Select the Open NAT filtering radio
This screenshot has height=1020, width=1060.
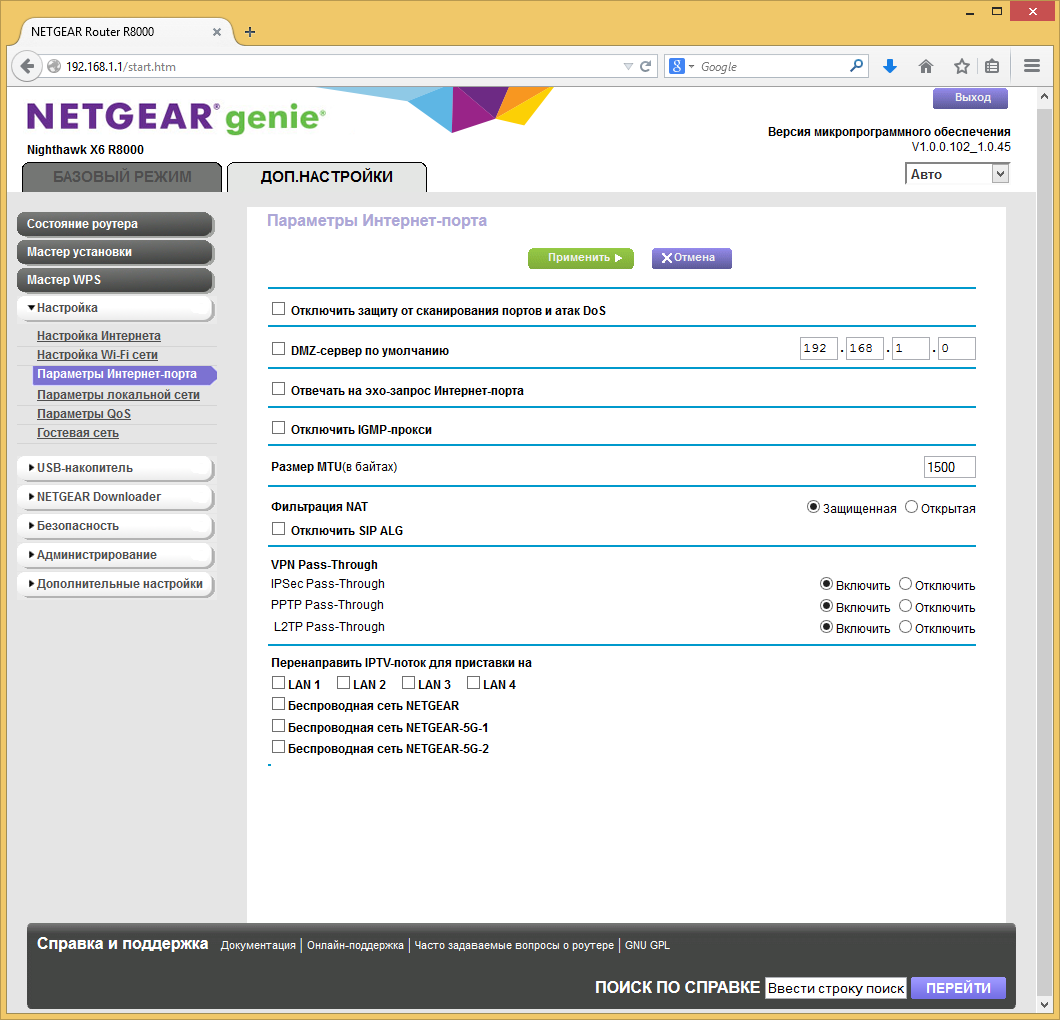[x=911, y=507]
